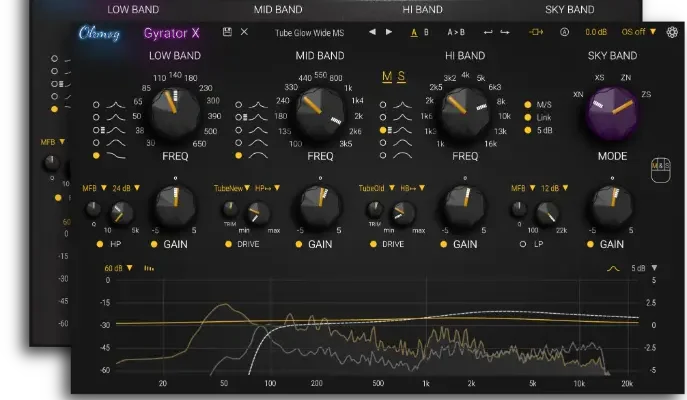Open the OS off oversampling dropdown
687x400 pixels.
(639, 32)
